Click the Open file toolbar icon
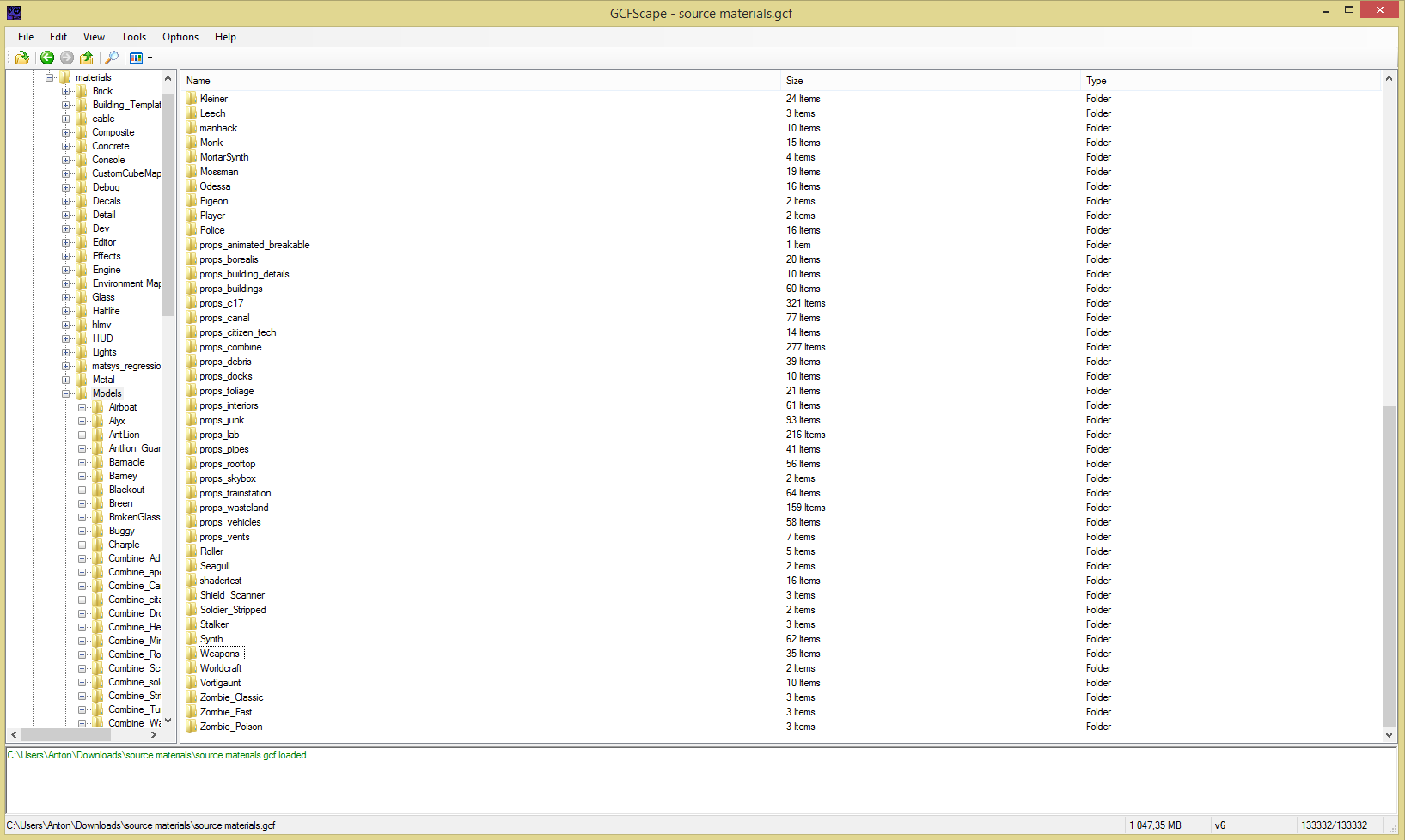 pyautogui.click(x=22, y=58)
